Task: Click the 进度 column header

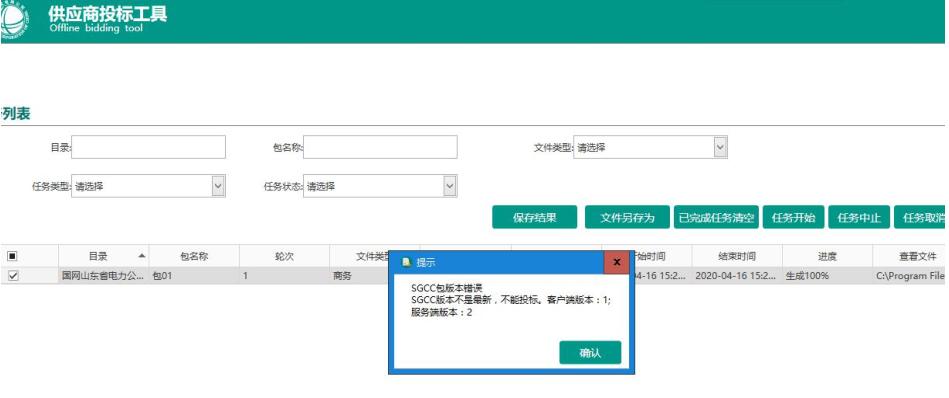Action: tap(827, 256)
